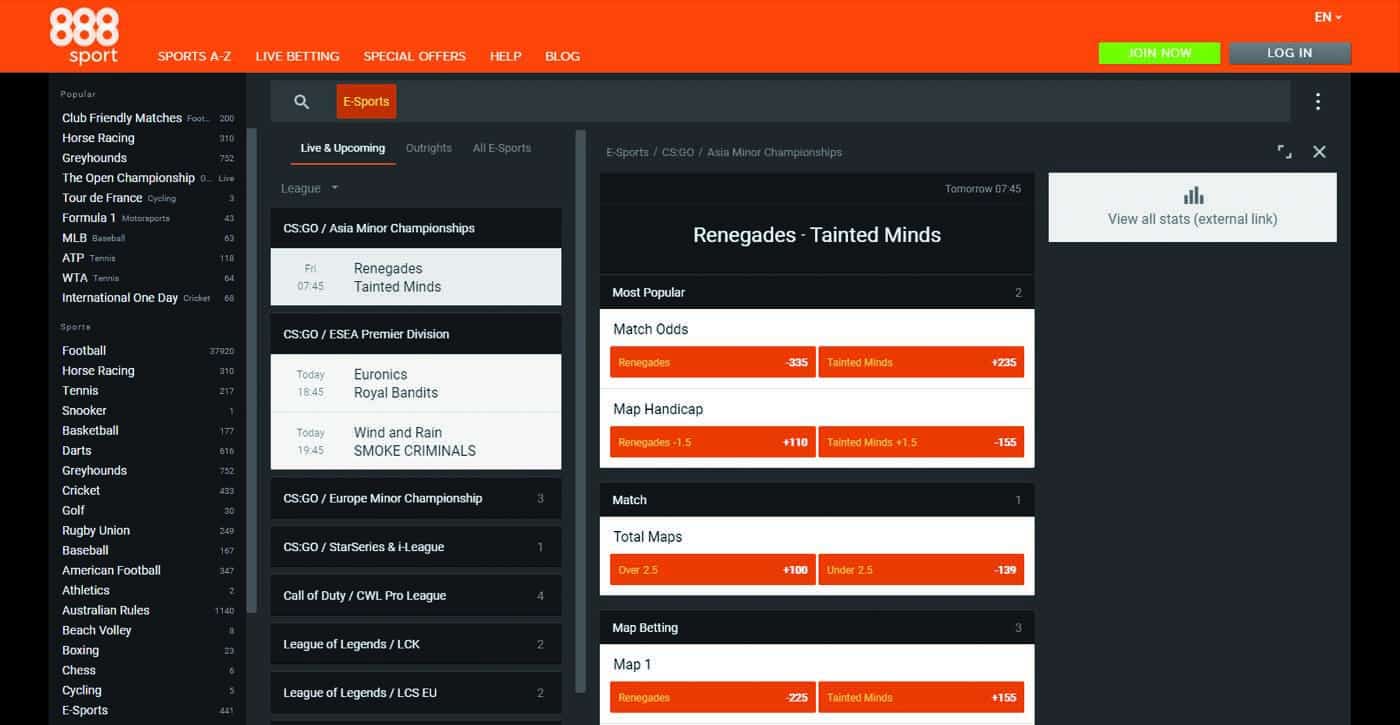Click the 888sport logo

coord(84,36)
